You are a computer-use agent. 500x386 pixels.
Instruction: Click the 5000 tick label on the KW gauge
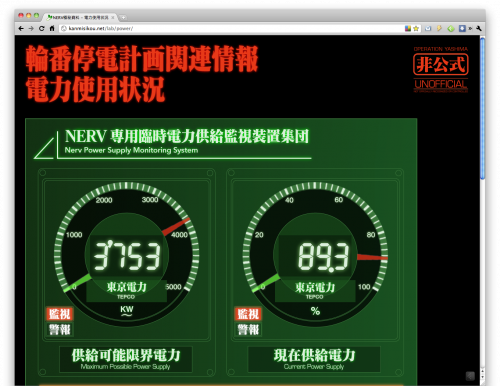173,287
